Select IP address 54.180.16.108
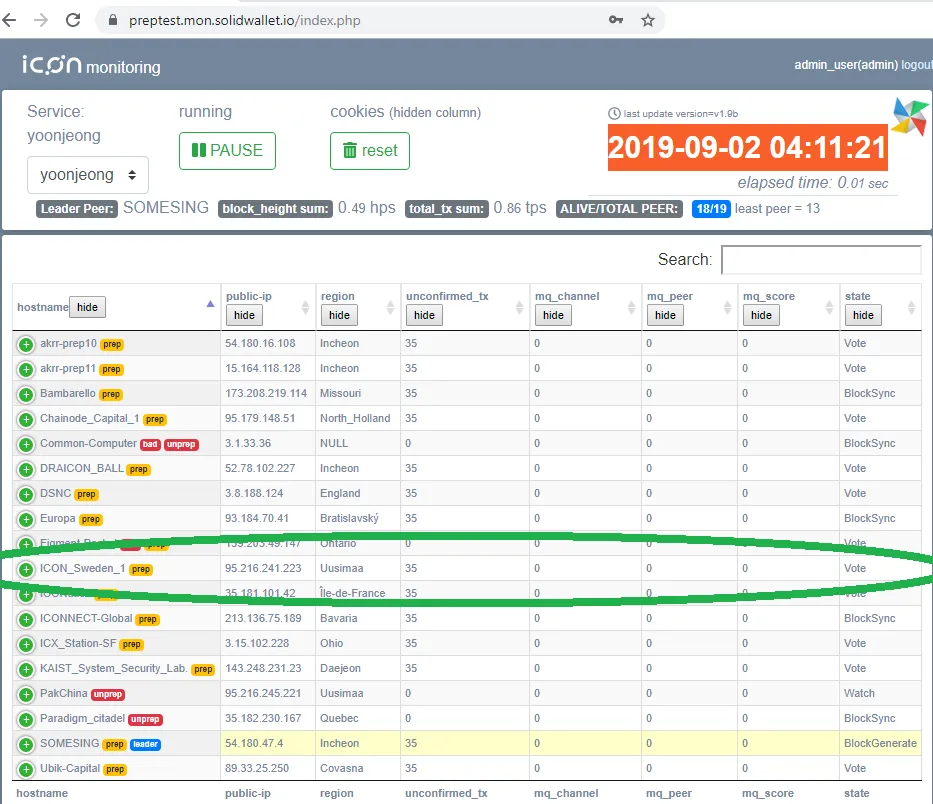This screenshot has width=933, height=804. (260, 343)
